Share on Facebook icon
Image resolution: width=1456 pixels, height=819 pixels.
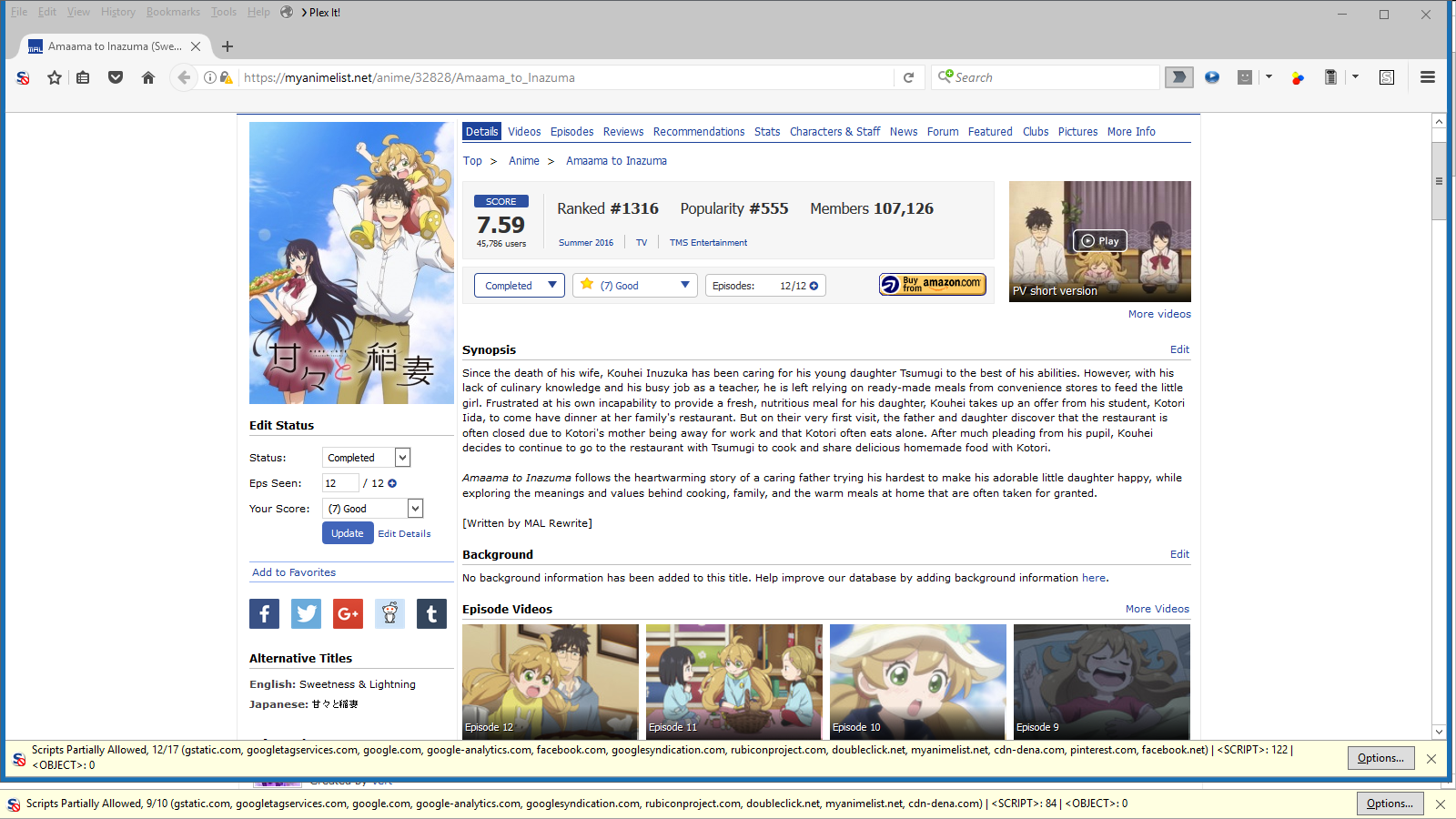(x=264, y=613)
